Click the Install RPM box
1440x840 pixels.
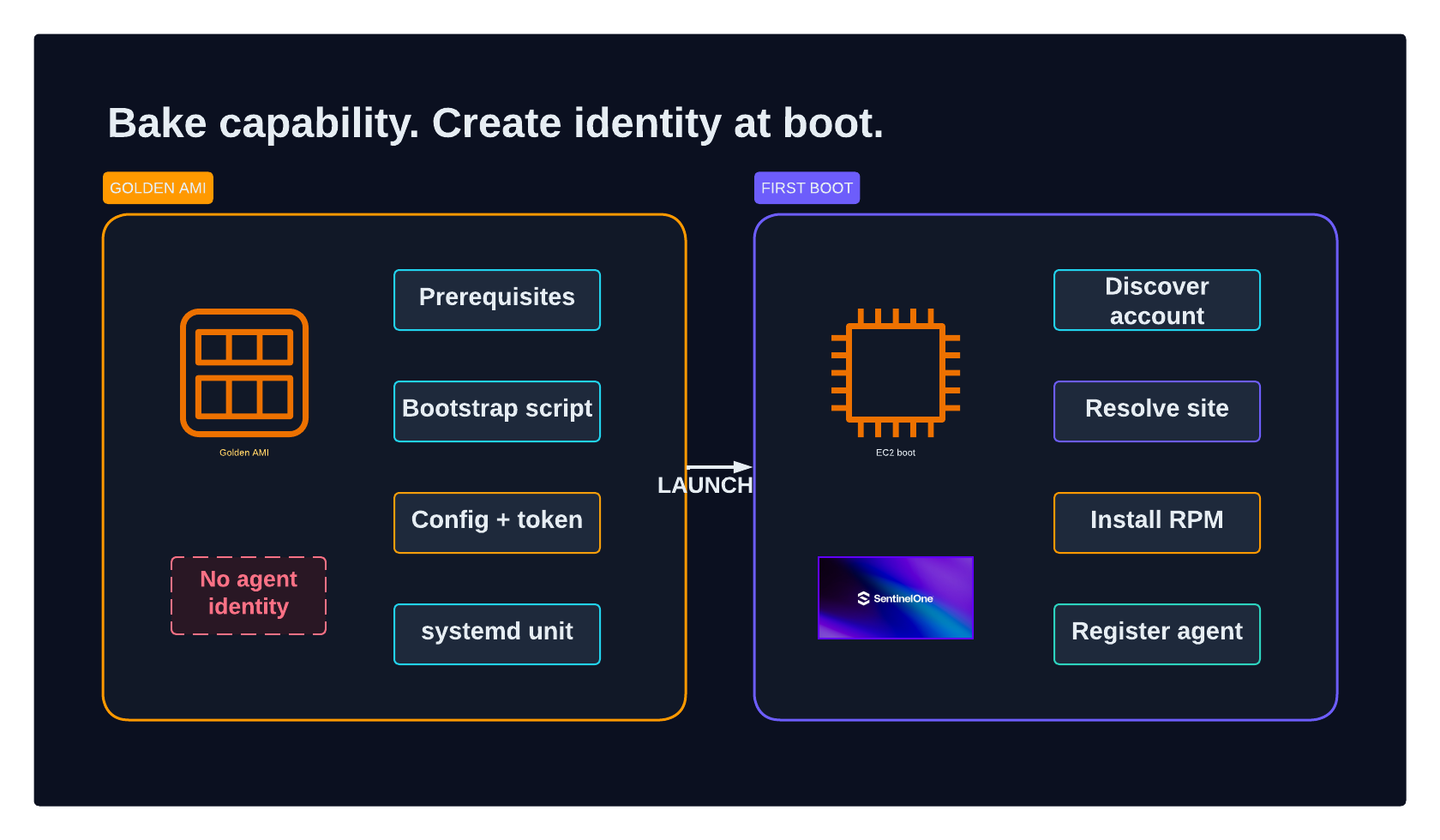(x=1157, y=523)
